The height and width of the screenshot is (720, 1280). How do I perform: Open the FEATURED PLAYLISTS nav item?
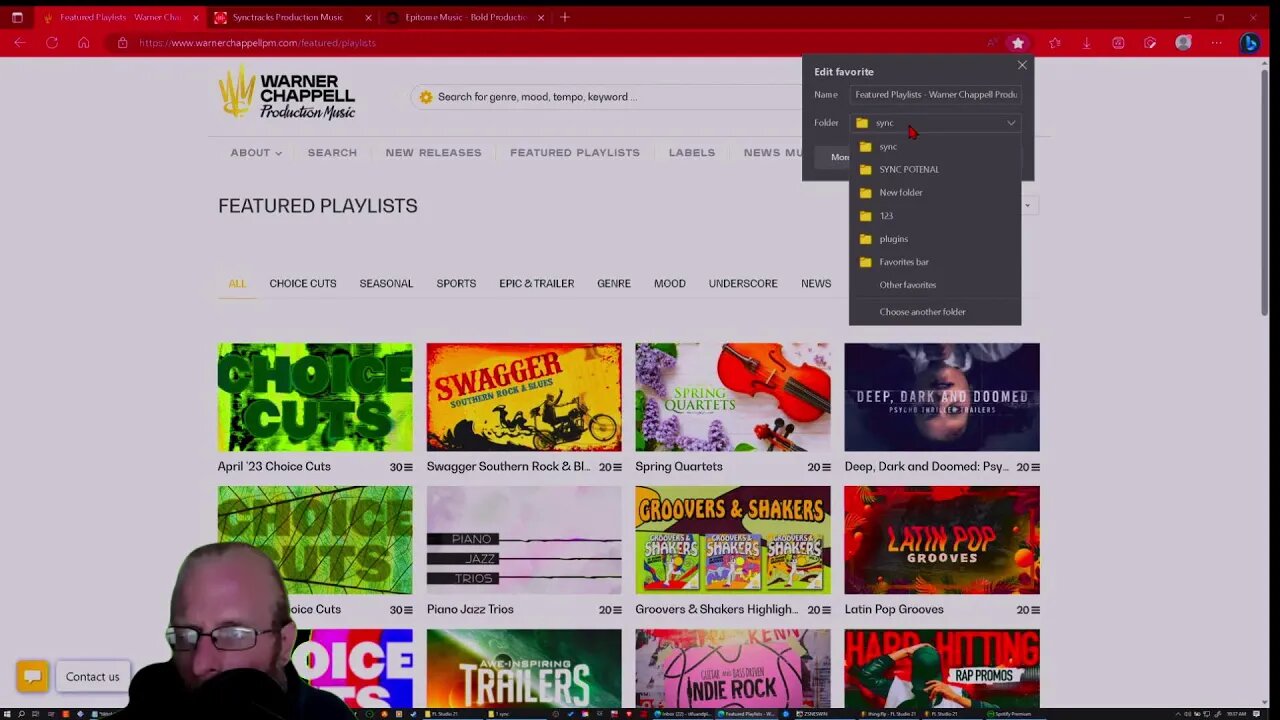click(575, 153)
